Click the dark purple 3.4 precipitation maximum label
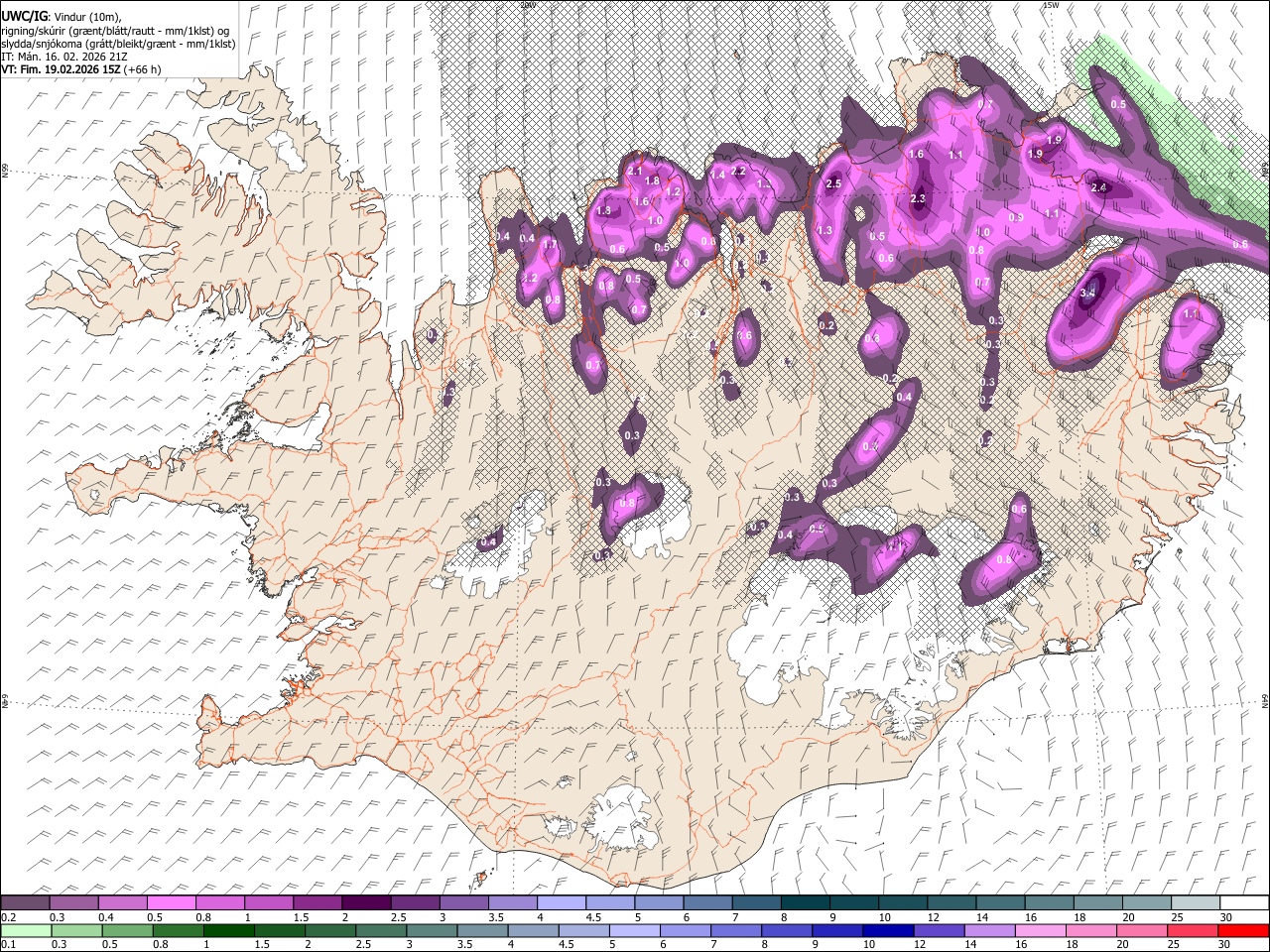 [1087, 293]
